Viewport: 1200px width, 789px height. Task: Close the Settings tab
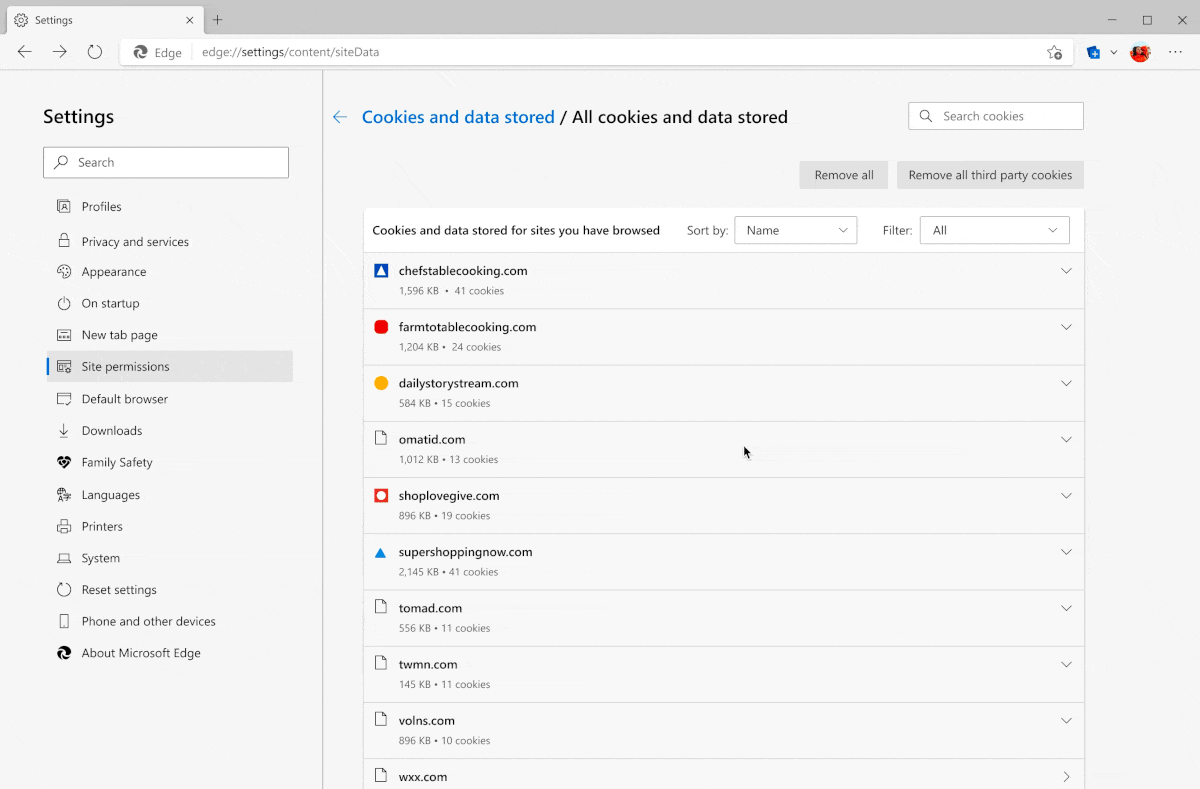coord(189,20)
